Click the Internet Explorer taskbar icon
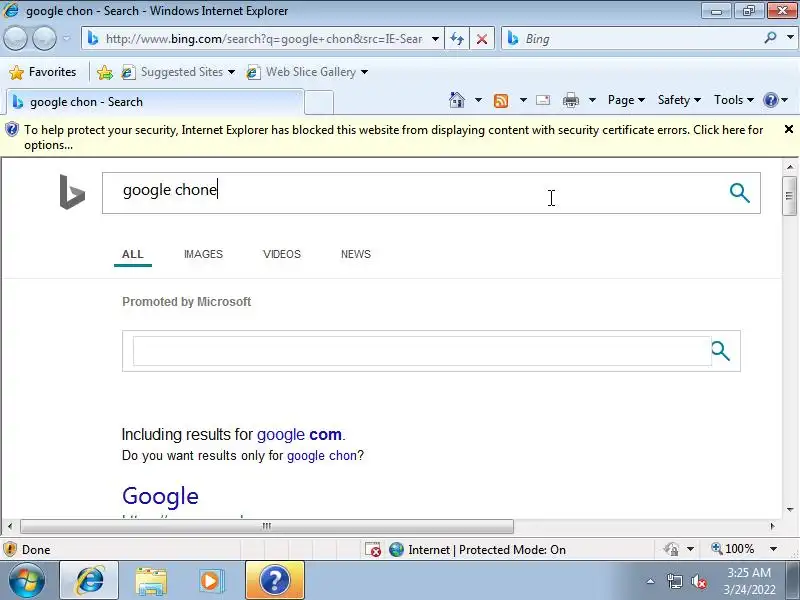This screenshot has width=800, height=600. [x=89, y=581]
